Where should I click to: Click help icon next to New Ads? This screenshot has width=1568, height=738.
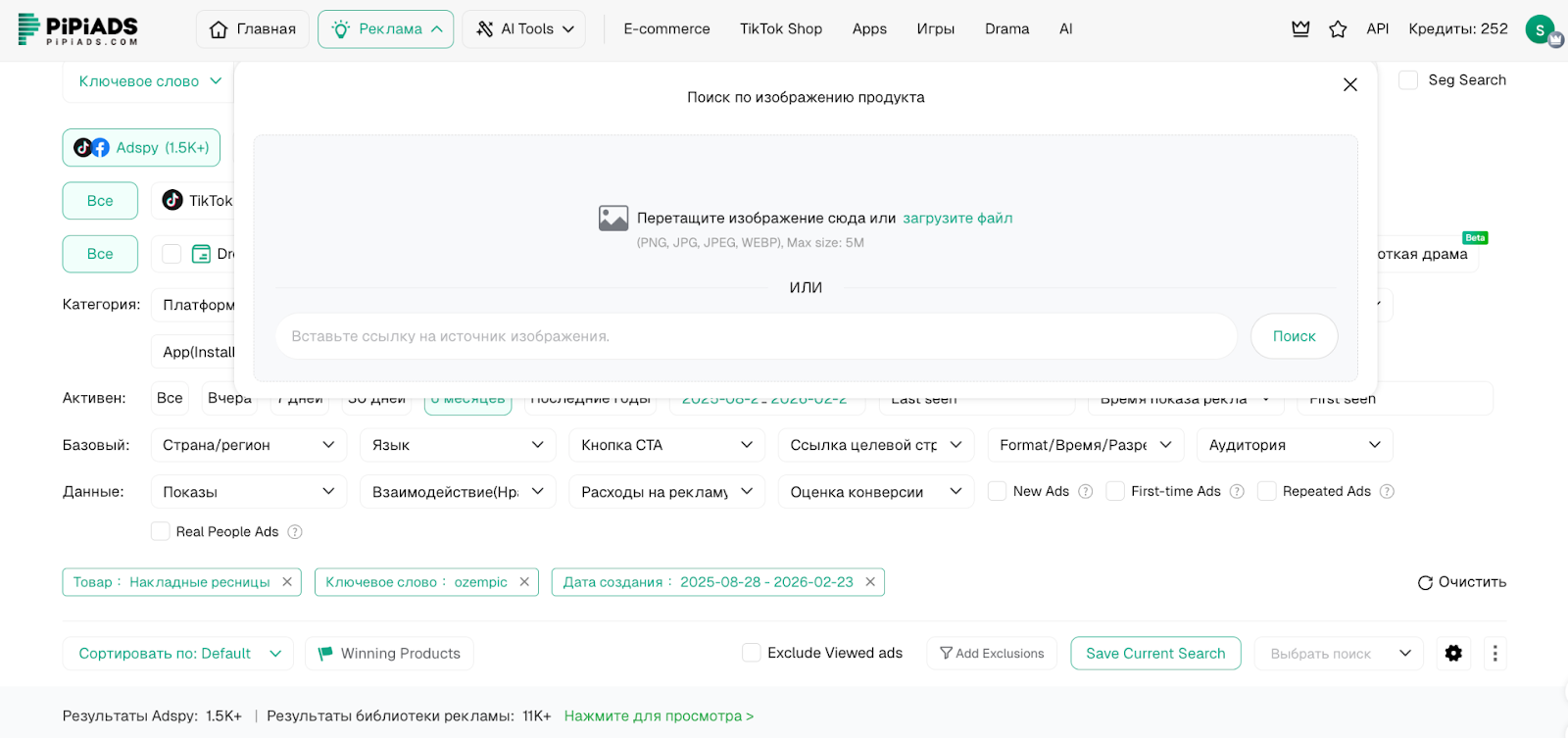click(x=1085, y=492)
